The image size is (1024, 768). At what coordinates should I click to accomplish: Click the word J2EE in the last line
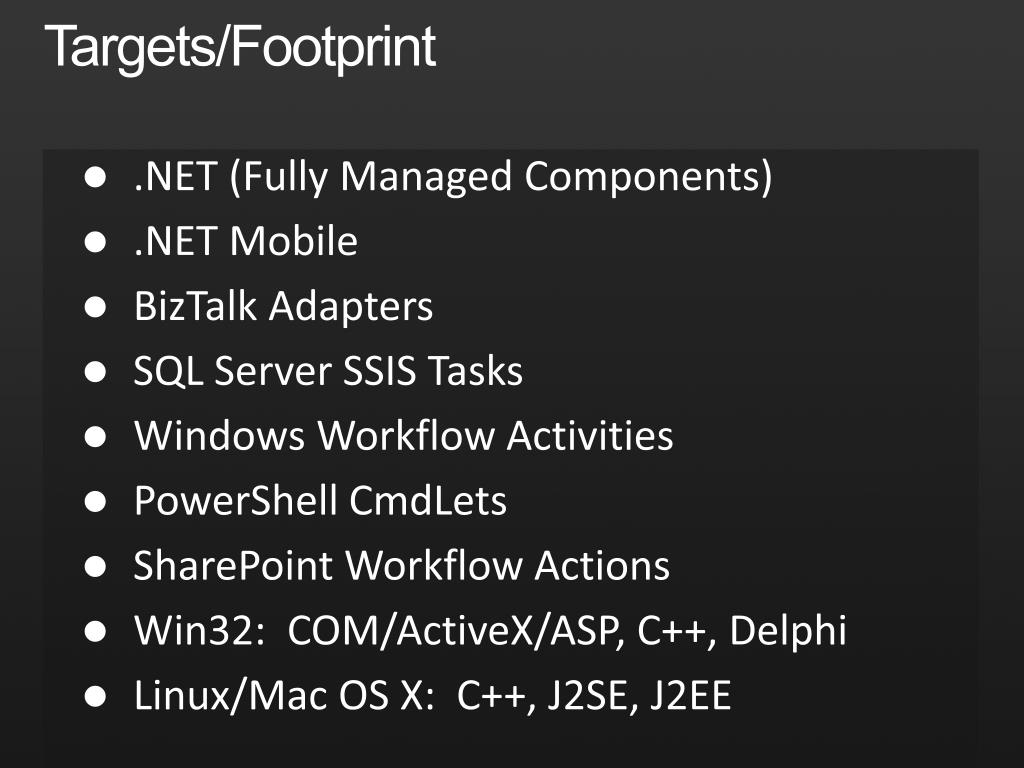pyautogui.click(x=690, y=696)
